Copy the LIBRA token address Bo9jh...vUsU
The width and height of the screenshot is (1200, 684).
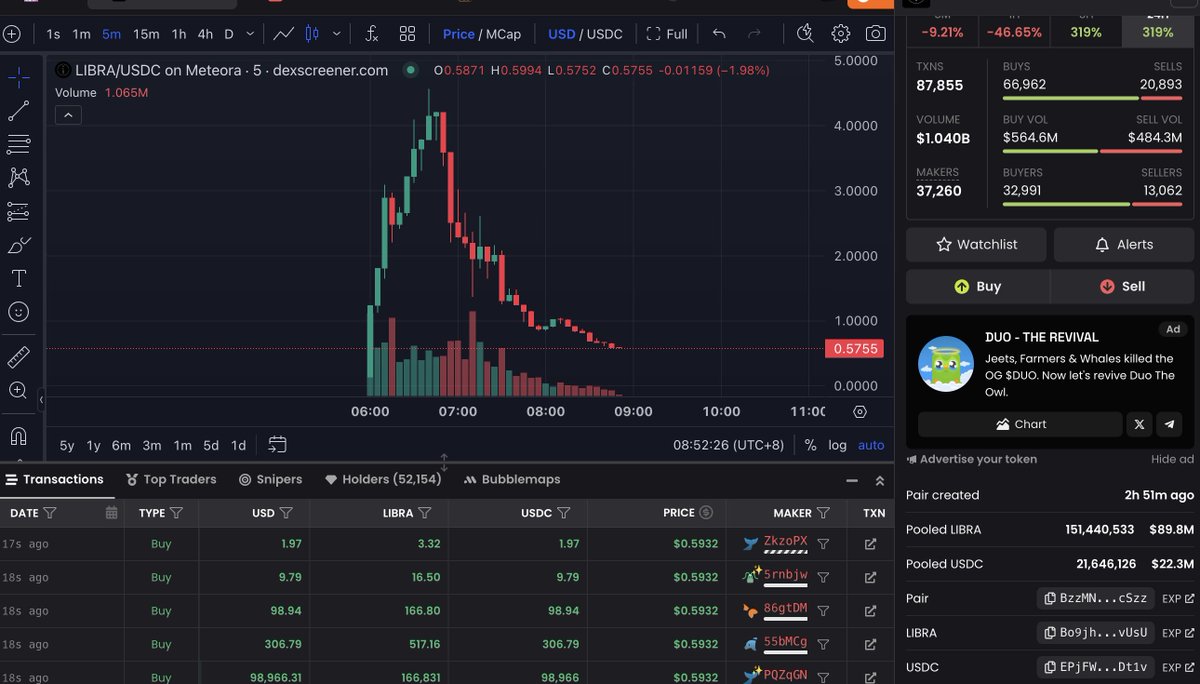(1096, 633)
